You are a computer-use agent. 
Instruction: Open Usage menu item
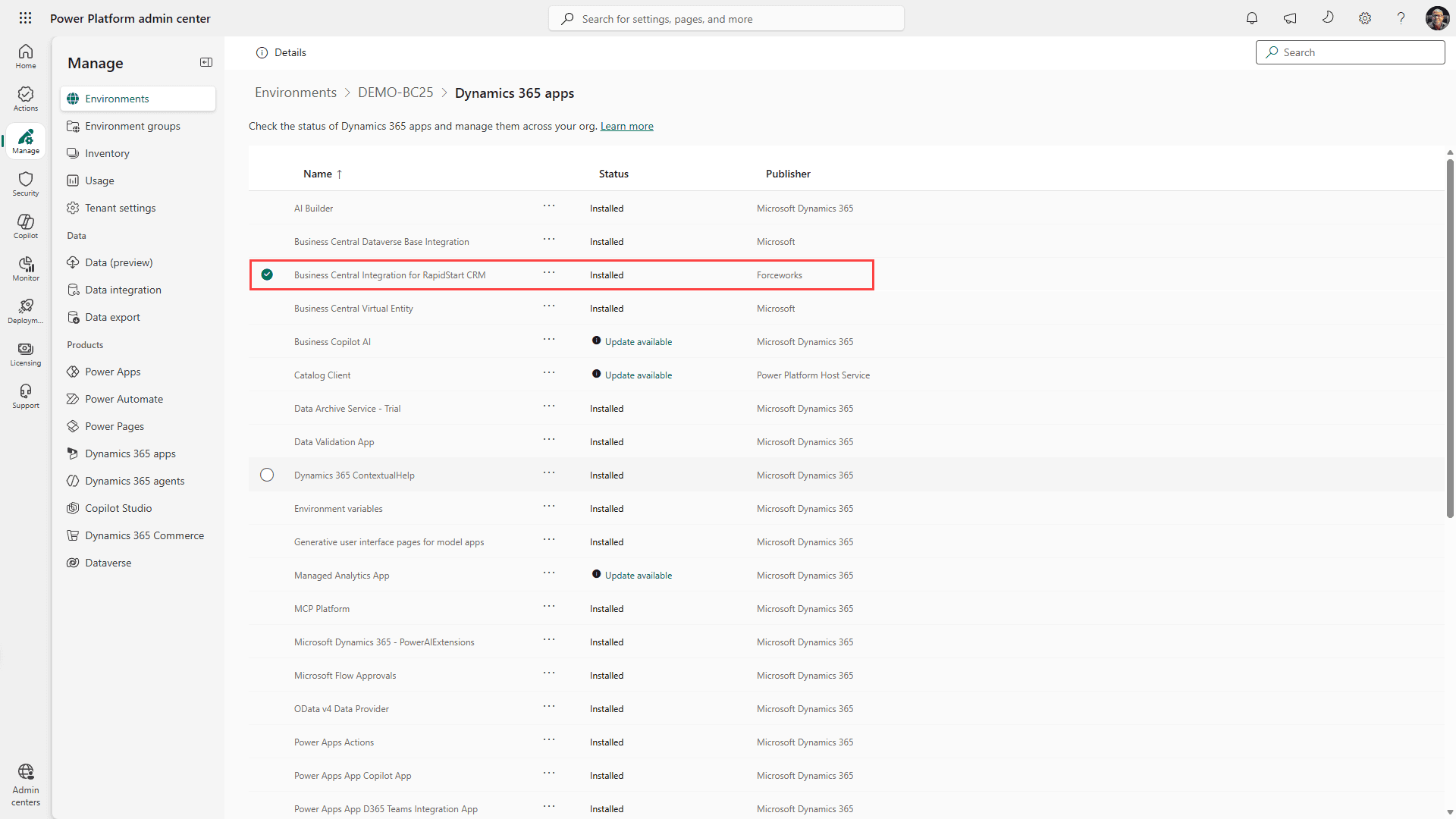pos(138,180)
